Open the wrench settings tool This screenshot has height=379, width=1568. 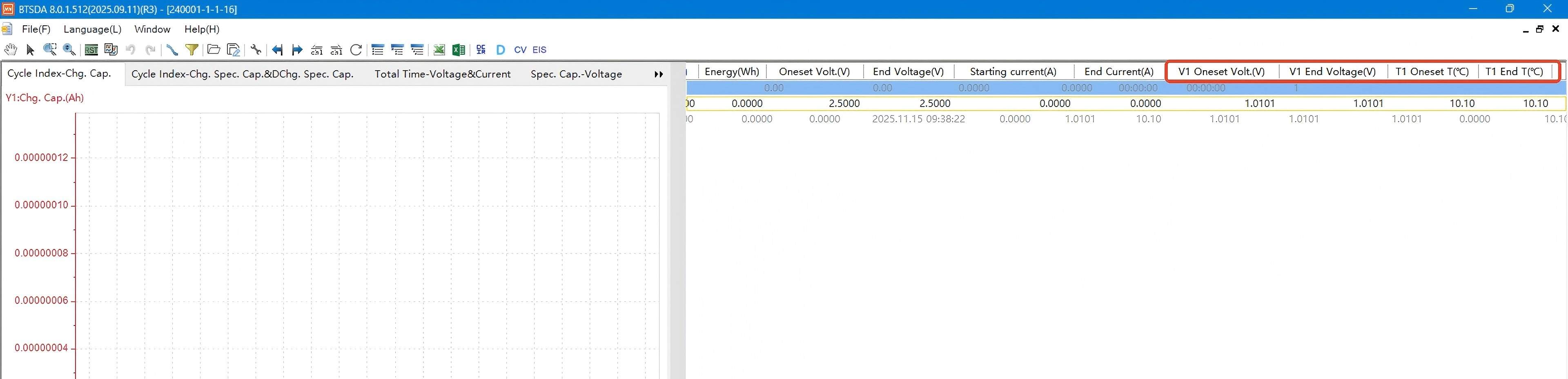pyautogui.click(x=256, y=50)
